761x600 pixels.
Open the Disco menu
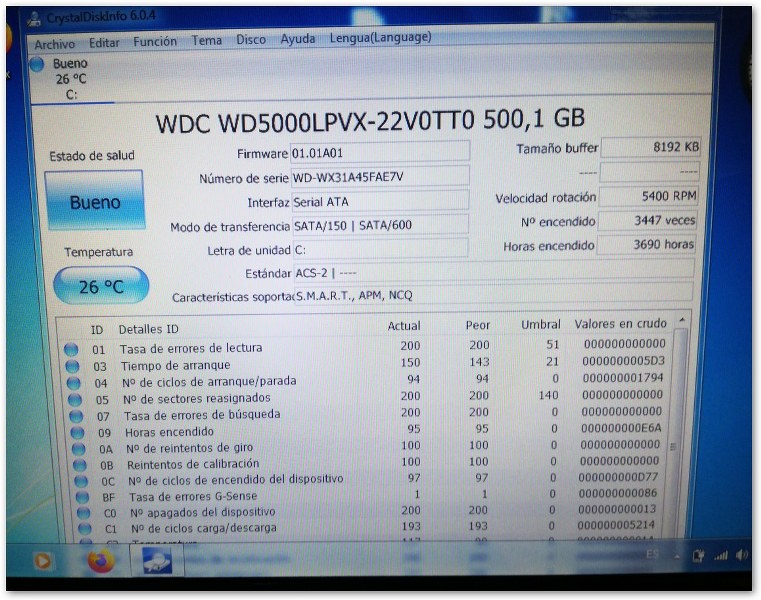[251, 40]
